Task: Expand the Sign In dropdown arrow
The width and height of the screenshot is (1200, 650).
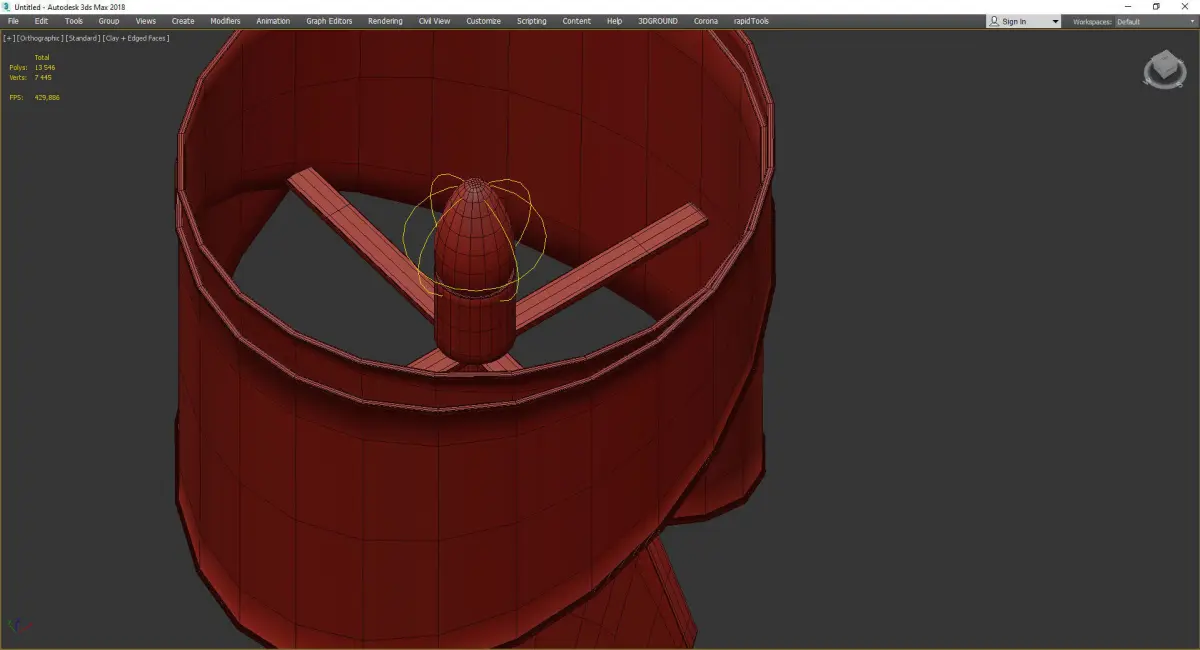Action: [x=1055, y=21]
